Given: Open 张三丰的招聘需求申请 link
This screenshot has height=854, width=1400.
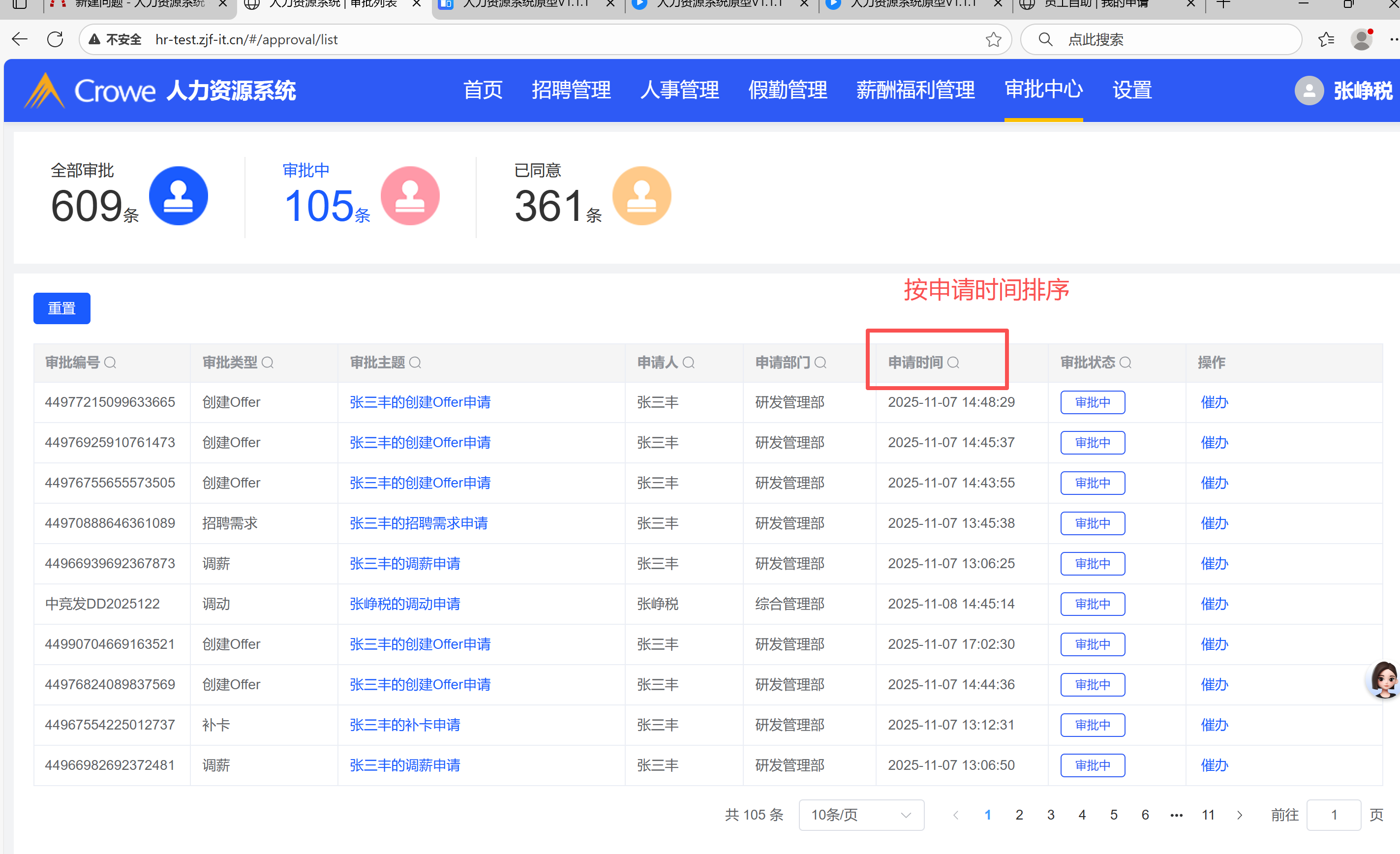Looking at the screenshot, I should (419, 523).
